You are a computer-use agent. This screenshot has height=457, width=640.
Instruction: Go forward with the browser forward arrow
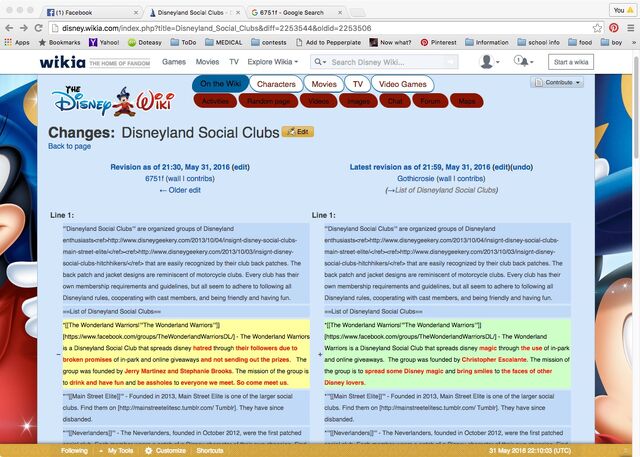click(24, 28)
